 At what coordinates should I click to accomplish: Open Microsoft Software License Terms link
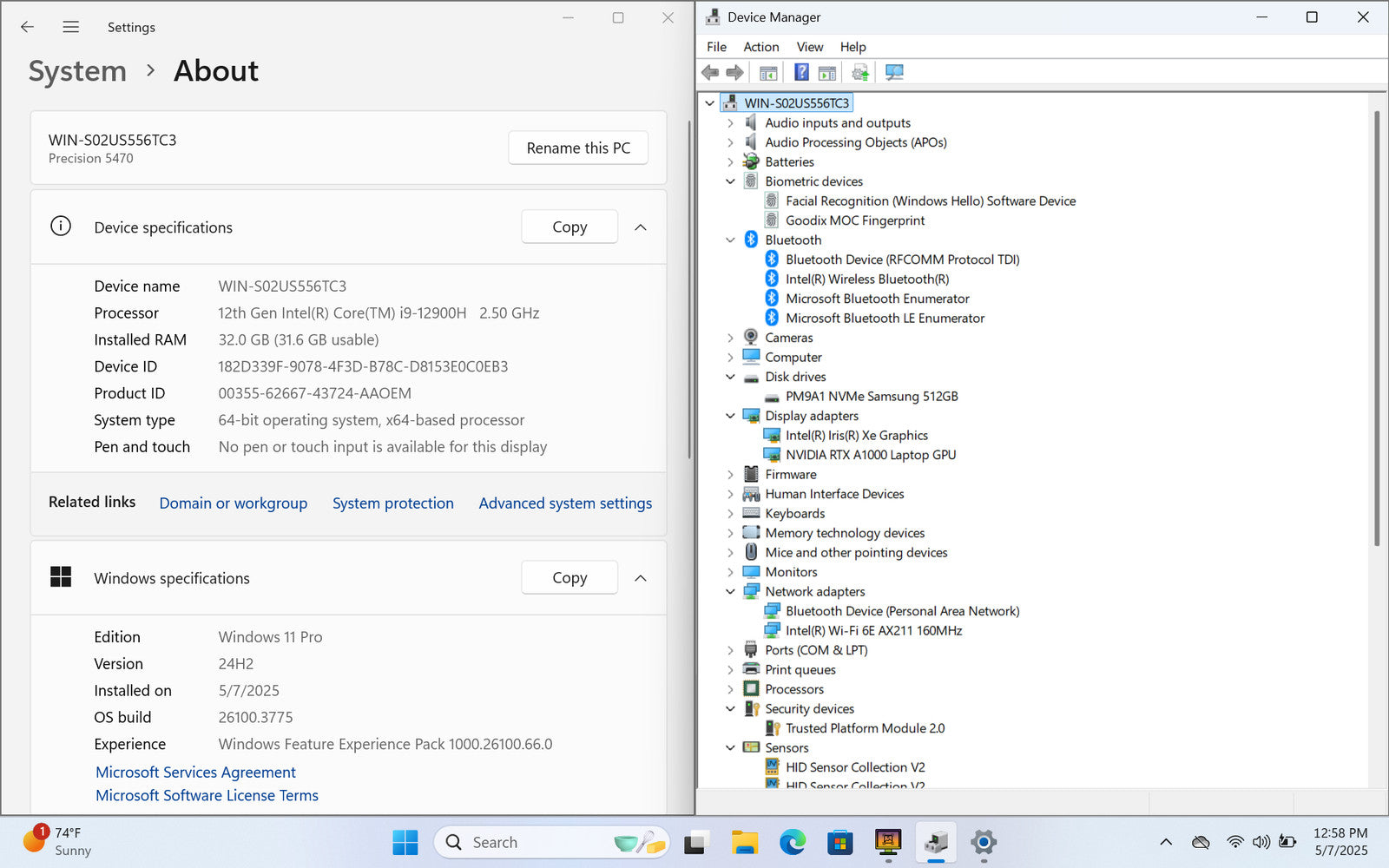[x=207, y=795]
